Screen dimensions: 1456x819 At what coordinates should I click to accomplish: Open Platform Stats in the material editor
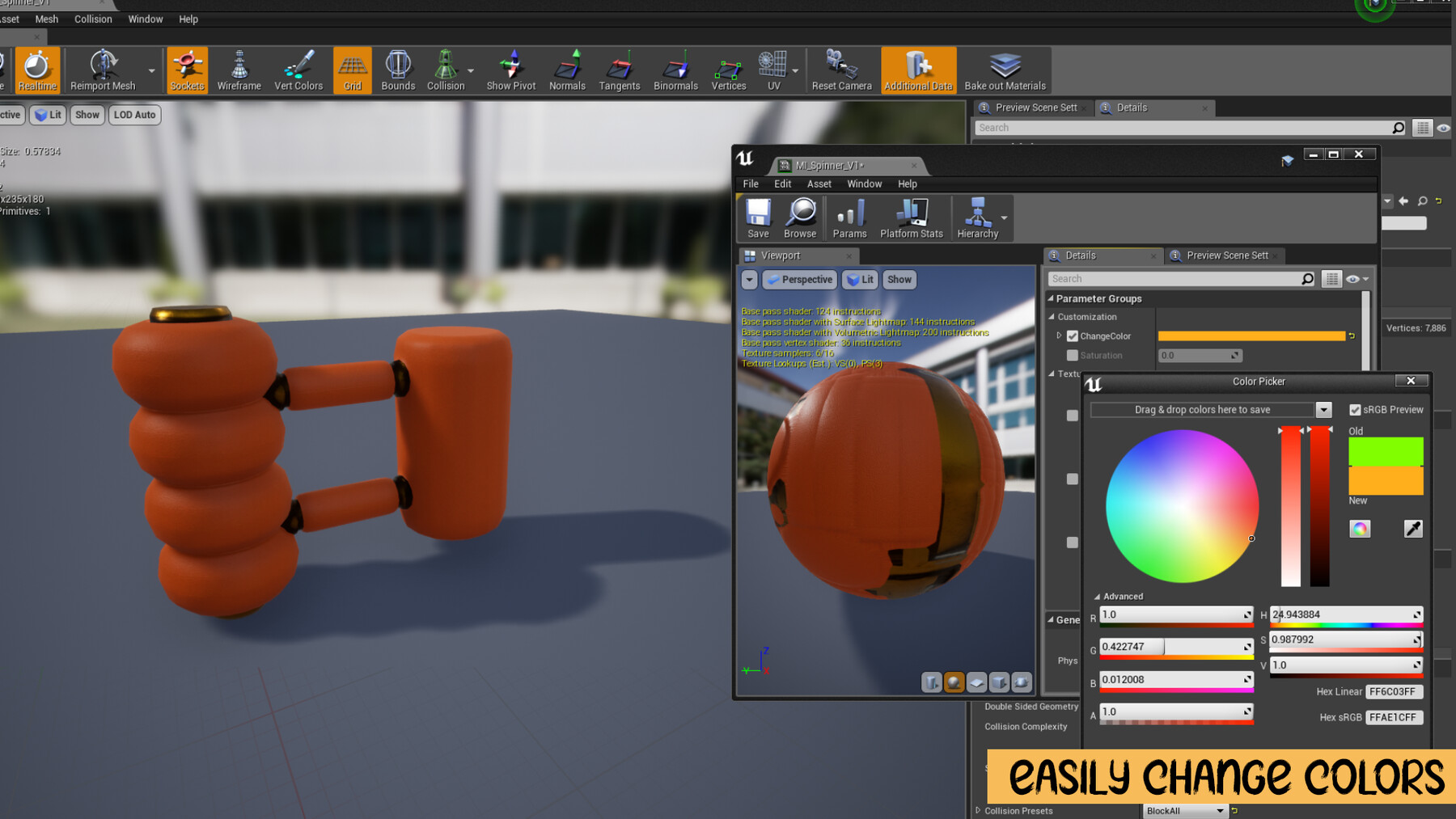click(911, 217)
